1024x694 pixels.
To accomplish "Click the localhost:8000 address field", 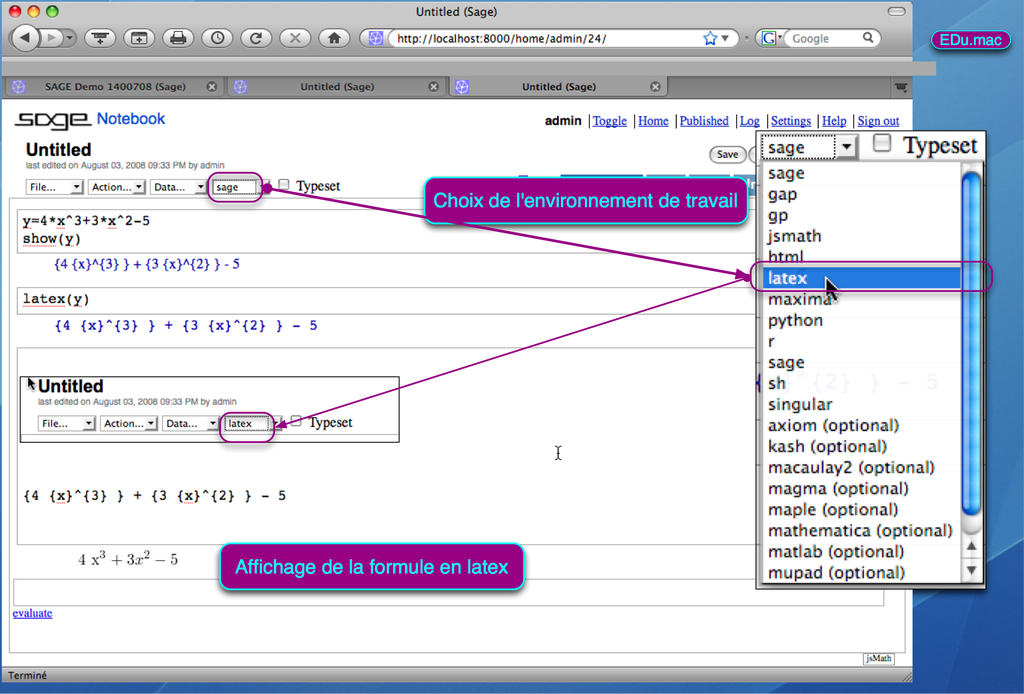I will point(545,39).
